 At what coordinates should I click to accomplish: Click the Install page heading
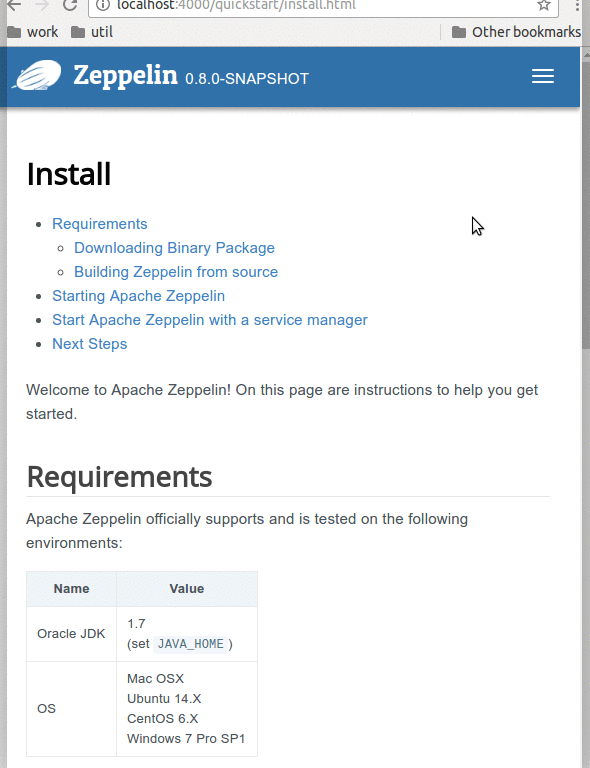click(x=69, y=174)
